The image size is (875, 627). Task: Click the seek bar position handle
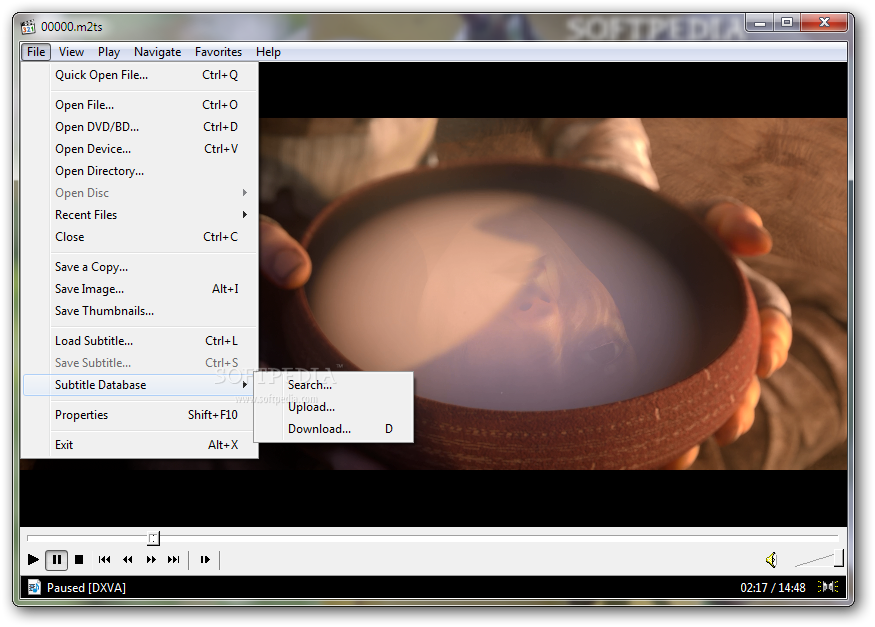[153, 538]
